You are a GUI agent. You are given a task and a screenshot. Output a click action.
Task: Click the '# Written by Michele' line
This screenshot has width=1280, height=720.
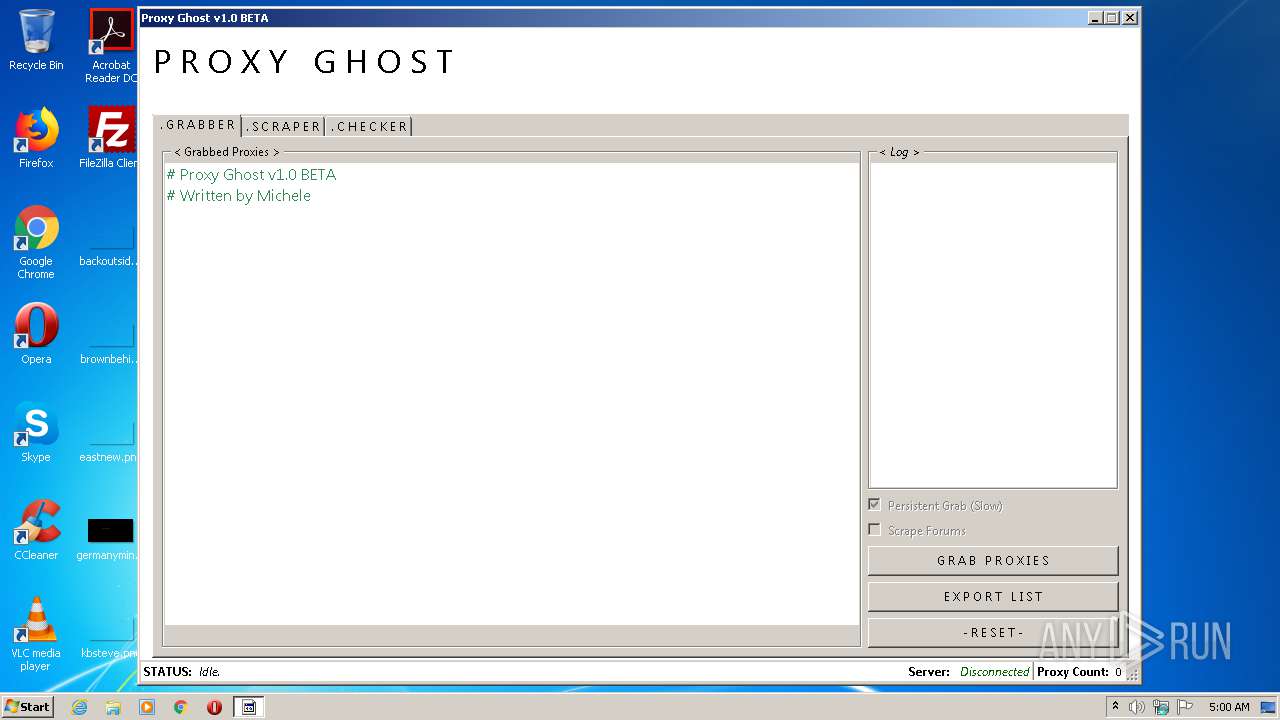[x=238, y=195]
